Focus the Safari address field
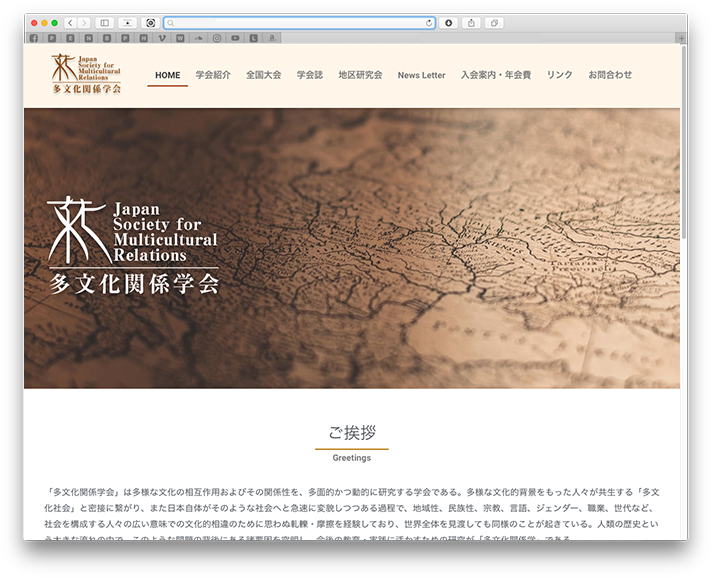This screenshot has height=578, width=712. point(300,23)
